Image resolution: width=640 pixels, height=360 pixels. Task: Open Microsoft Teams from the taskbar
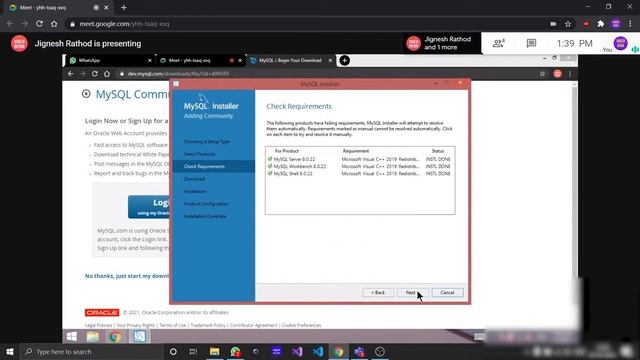(359, 351)
